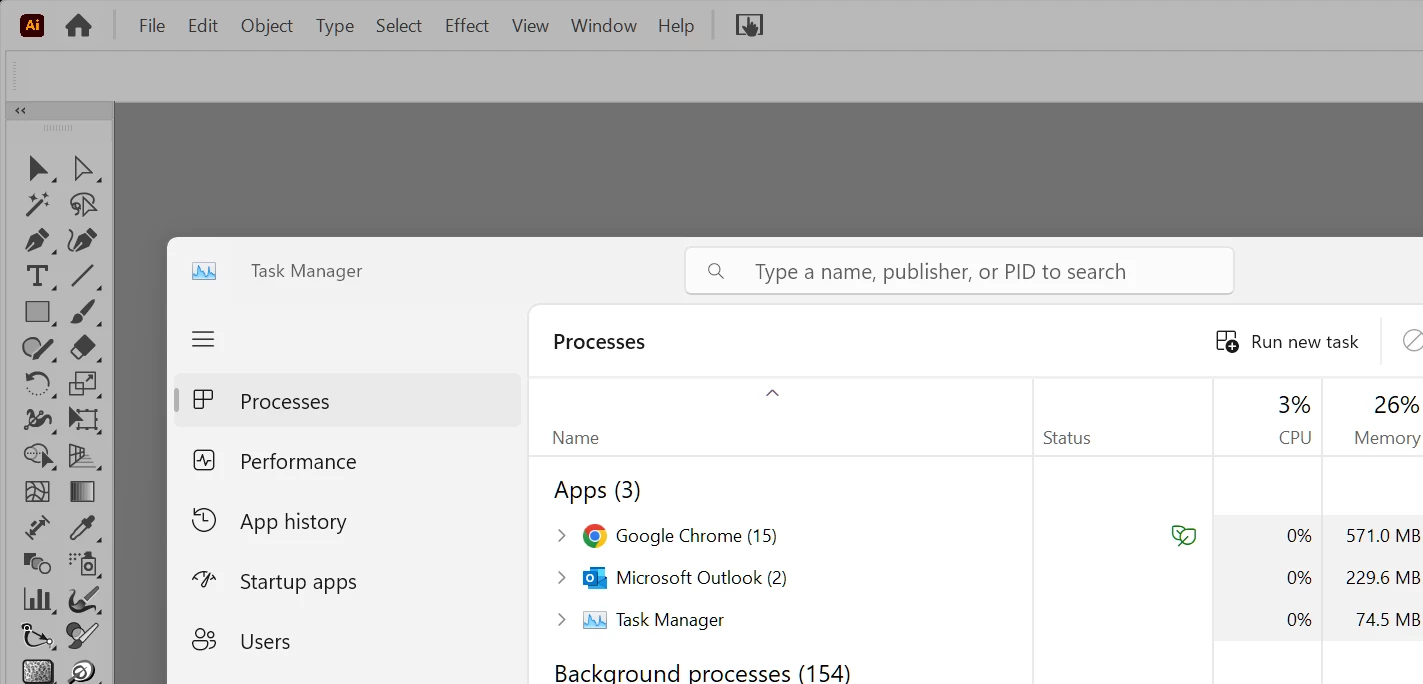
Task: Select the Microsoft Outlook (2) row
Action: coord(976,578)
